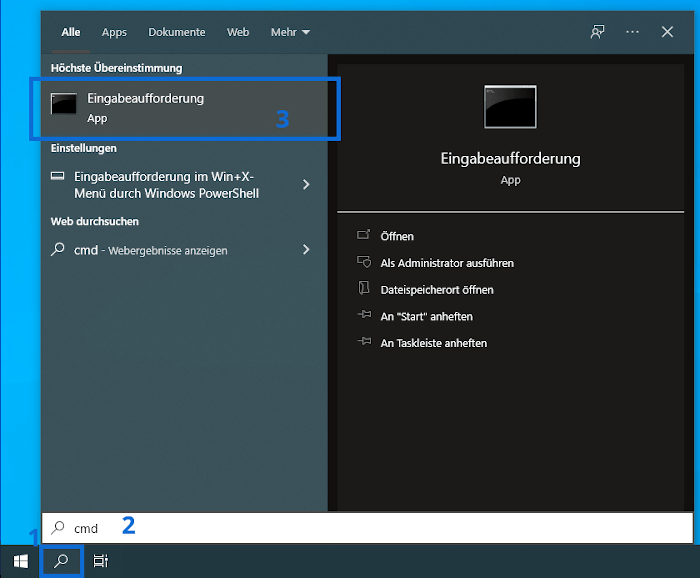Click the taskbar search magnifier icon
The image size is (700, 578).
[61, 561]
